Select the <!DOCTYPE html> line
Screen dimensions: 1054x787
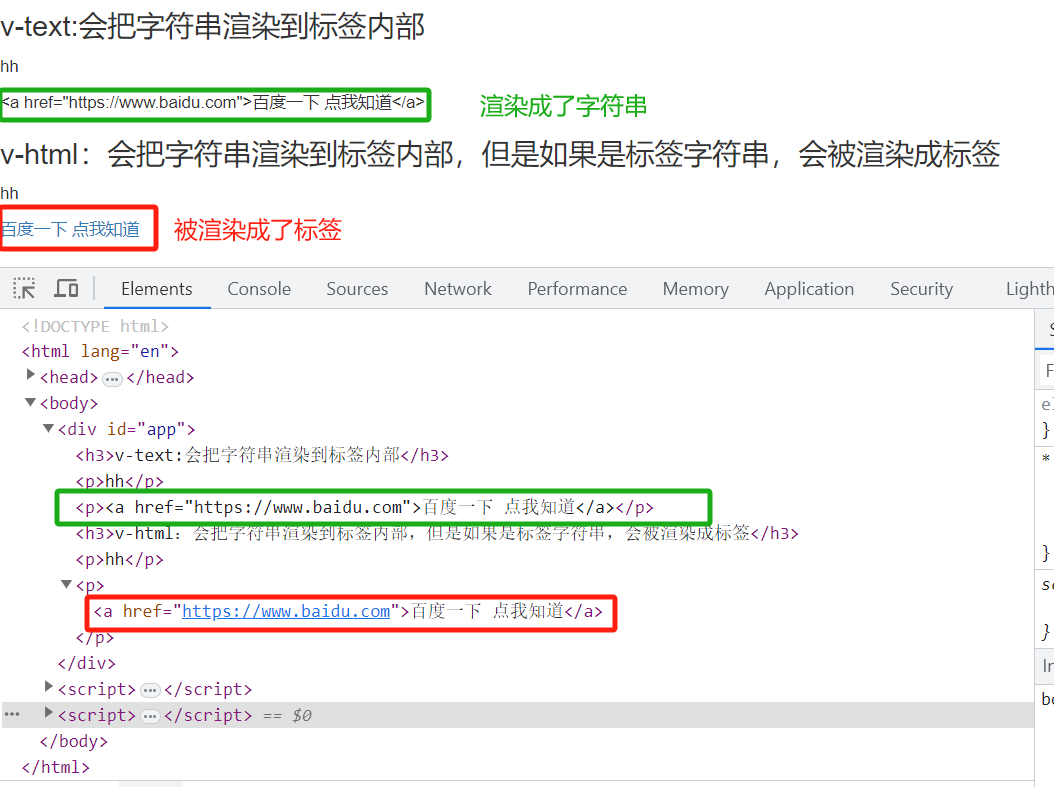coord(95,327)
